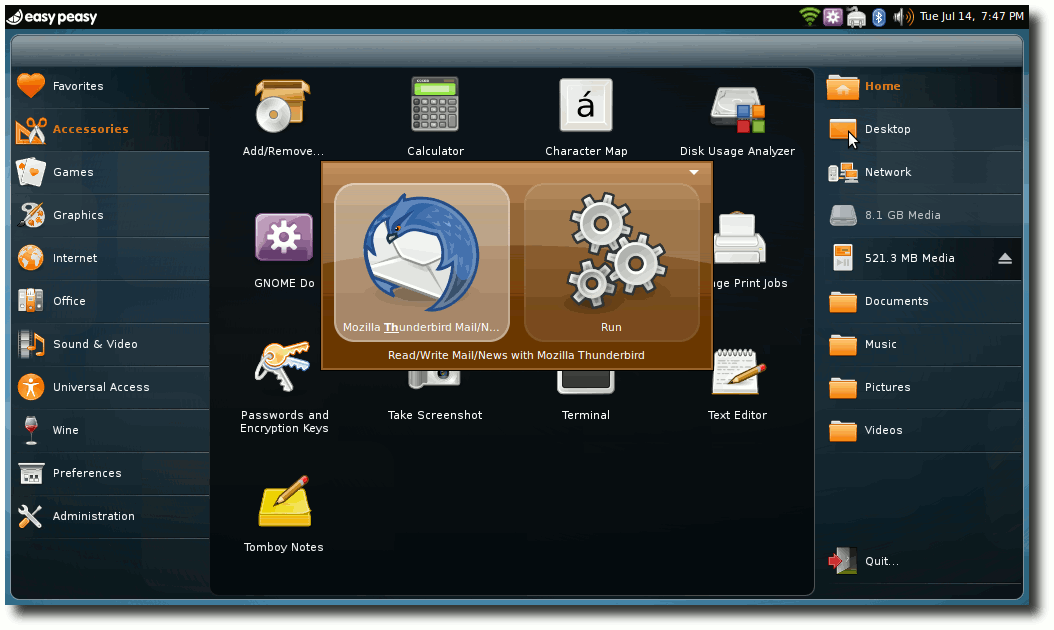
Task: Open the Internet category
Action: coord(111,258)
